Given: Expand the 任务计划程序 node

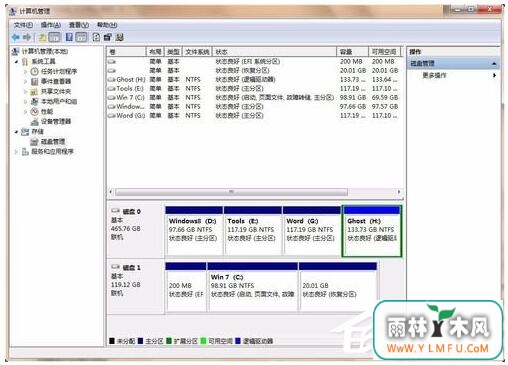Looking at the screenshot, I should coord(26,72).
